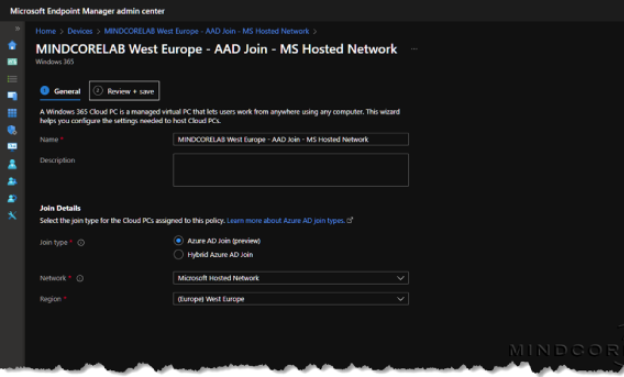The width and height of the screenshot is (624, 377).
Task: Click the Description text area
Action: click(291, 170)
